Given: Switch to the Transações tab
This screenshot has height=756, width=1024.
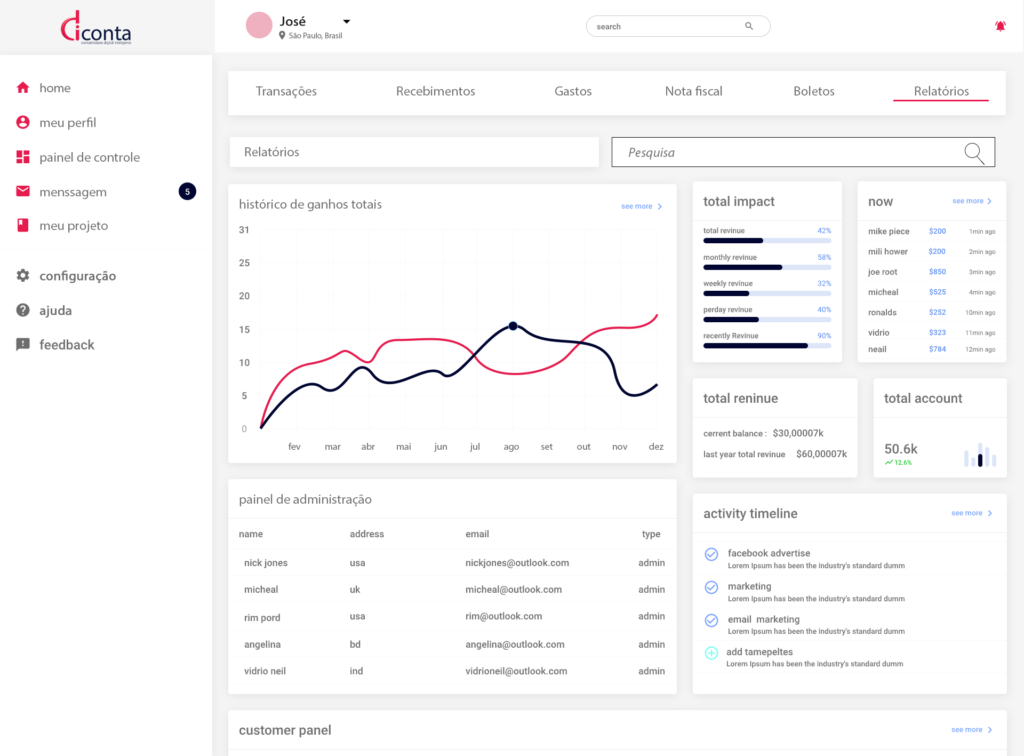Looking at the screenshot, I should tap(286, 91).
